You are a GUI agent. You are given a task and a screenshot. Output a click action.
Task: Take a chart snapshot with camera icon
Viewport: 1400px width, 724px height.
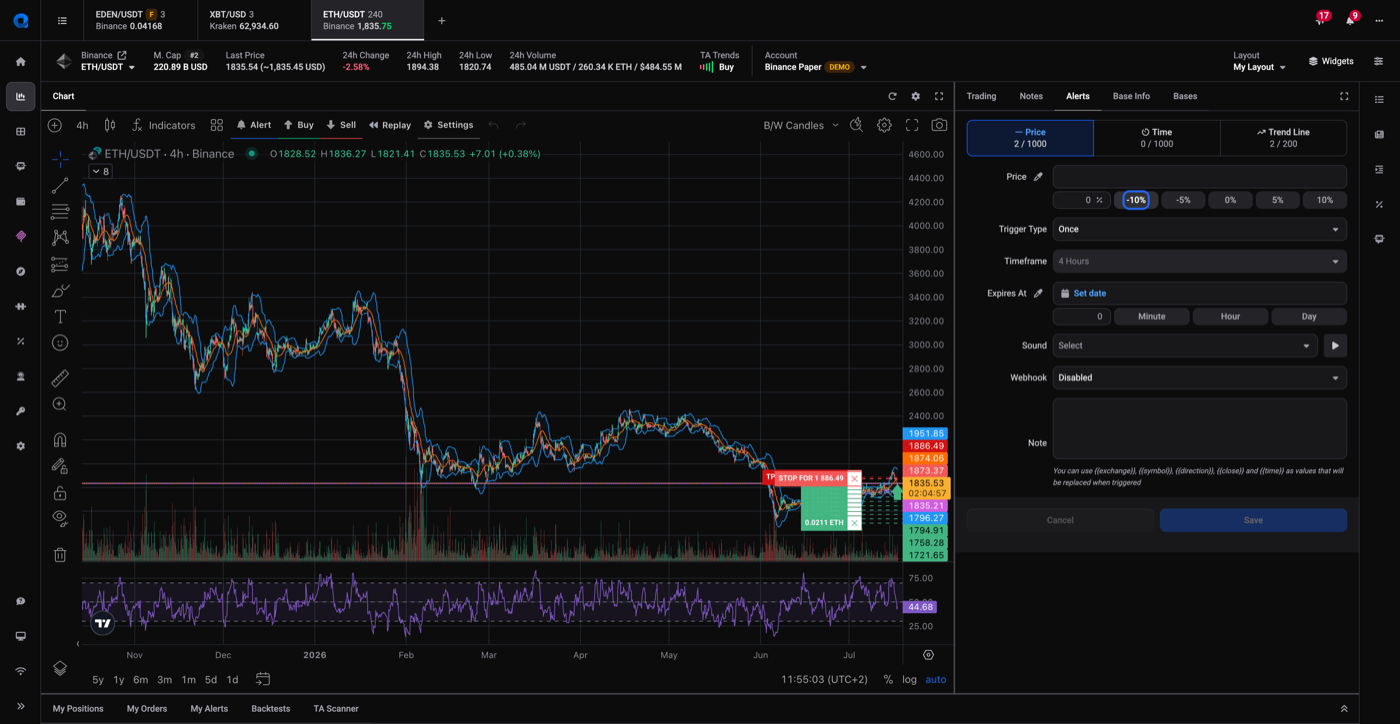tap(939, 125)
